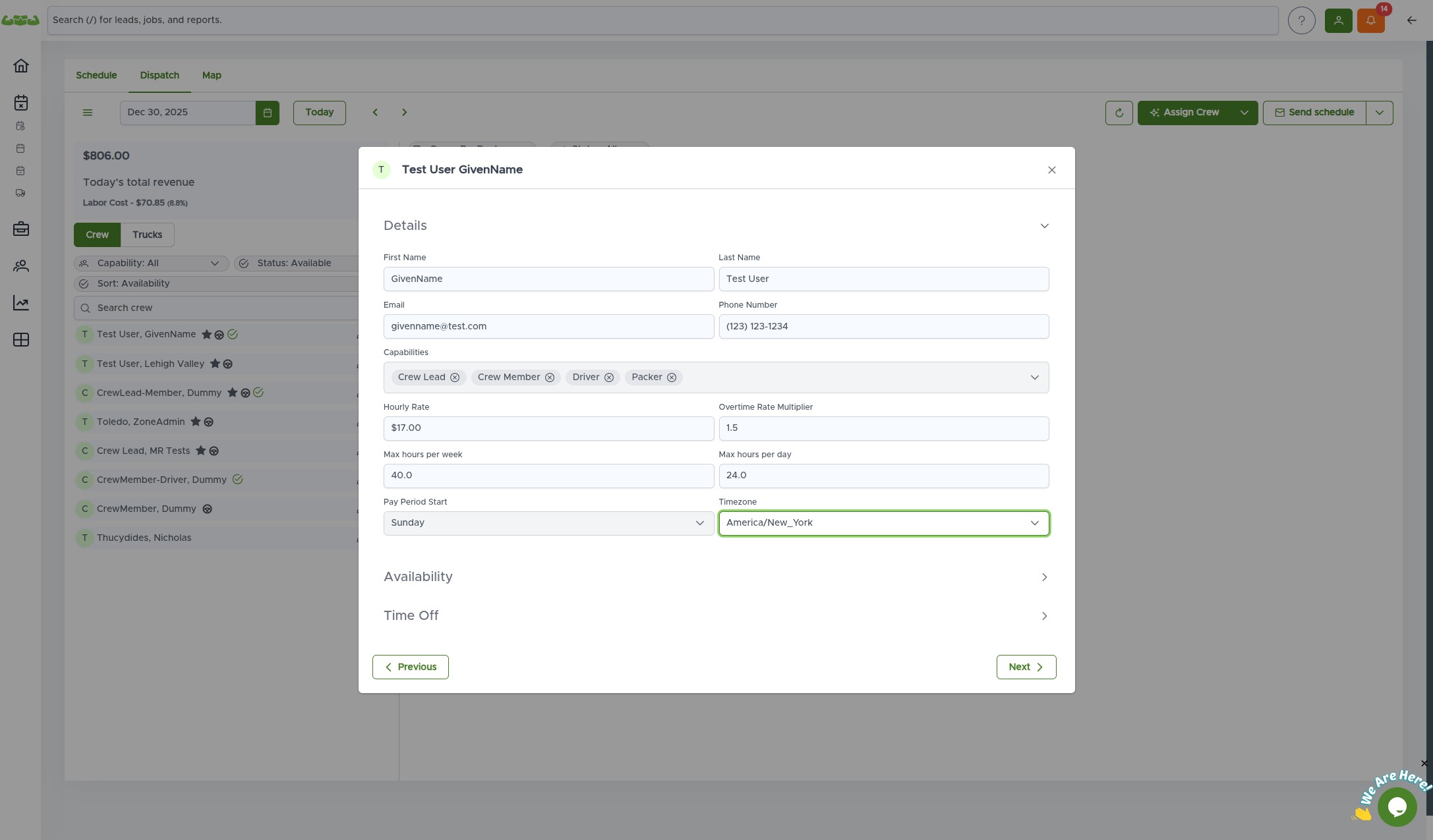Select crew row Test User, Lehigh Valley
Image resolution: width=1433 pixels, height=840 pixels.
[x=216, y=364]
